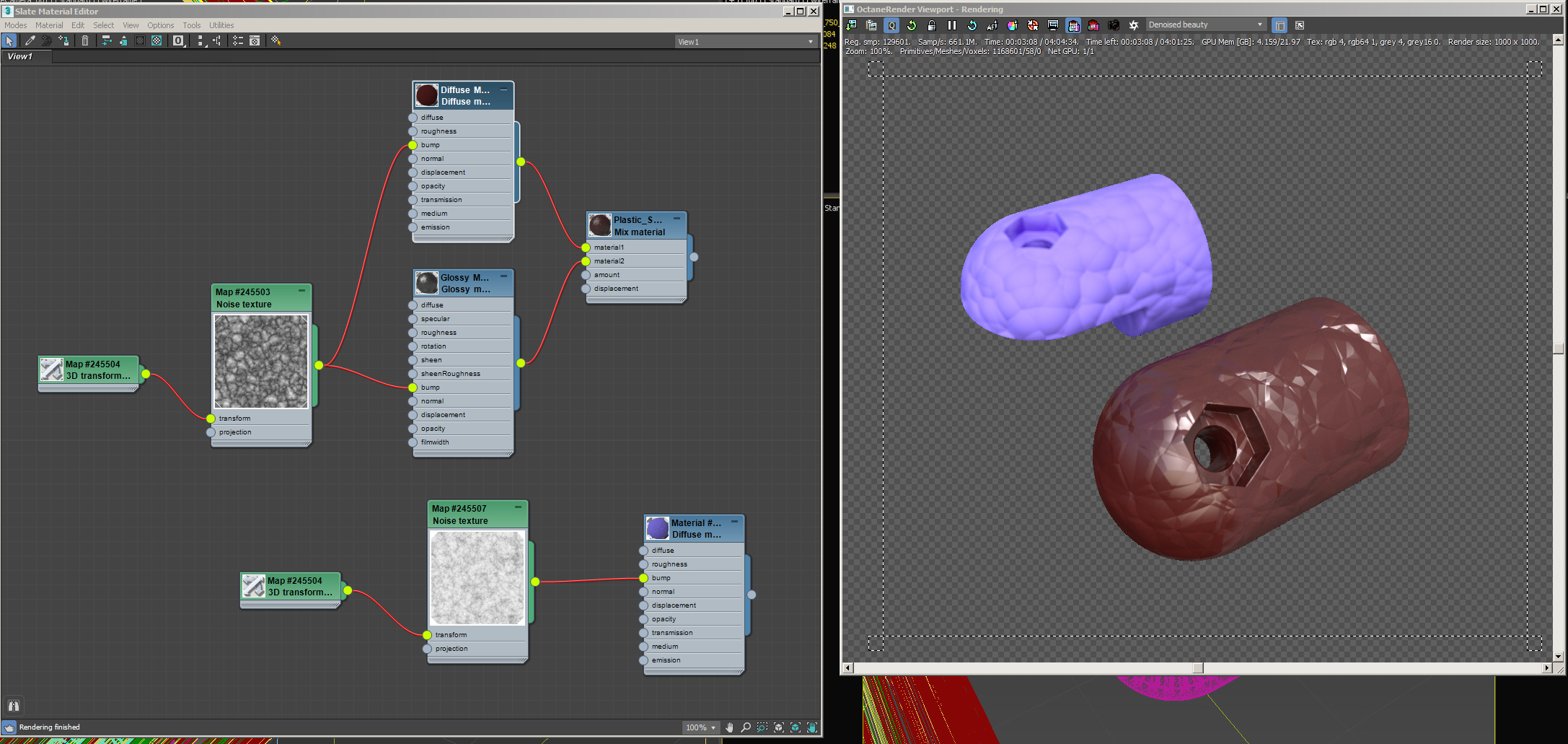Collapse the purple Material Diffuse node

(734, 522)
